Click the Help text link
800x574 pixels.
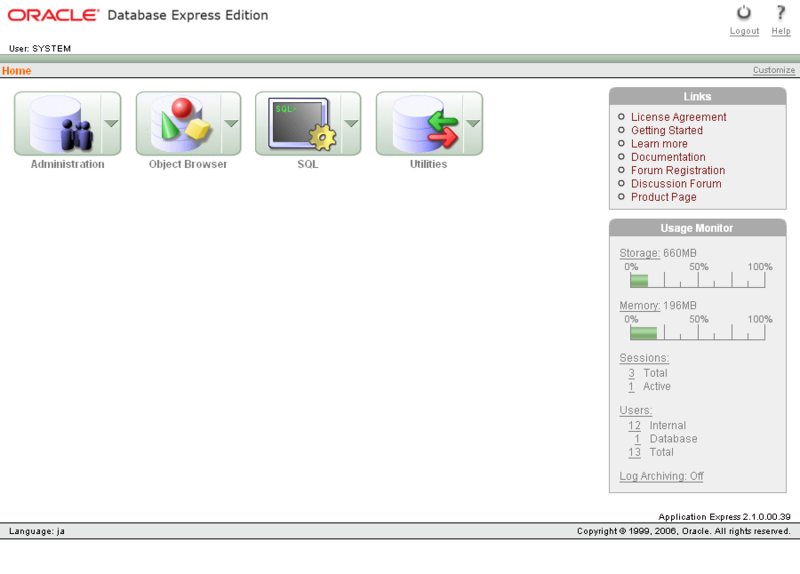(781, 31)
